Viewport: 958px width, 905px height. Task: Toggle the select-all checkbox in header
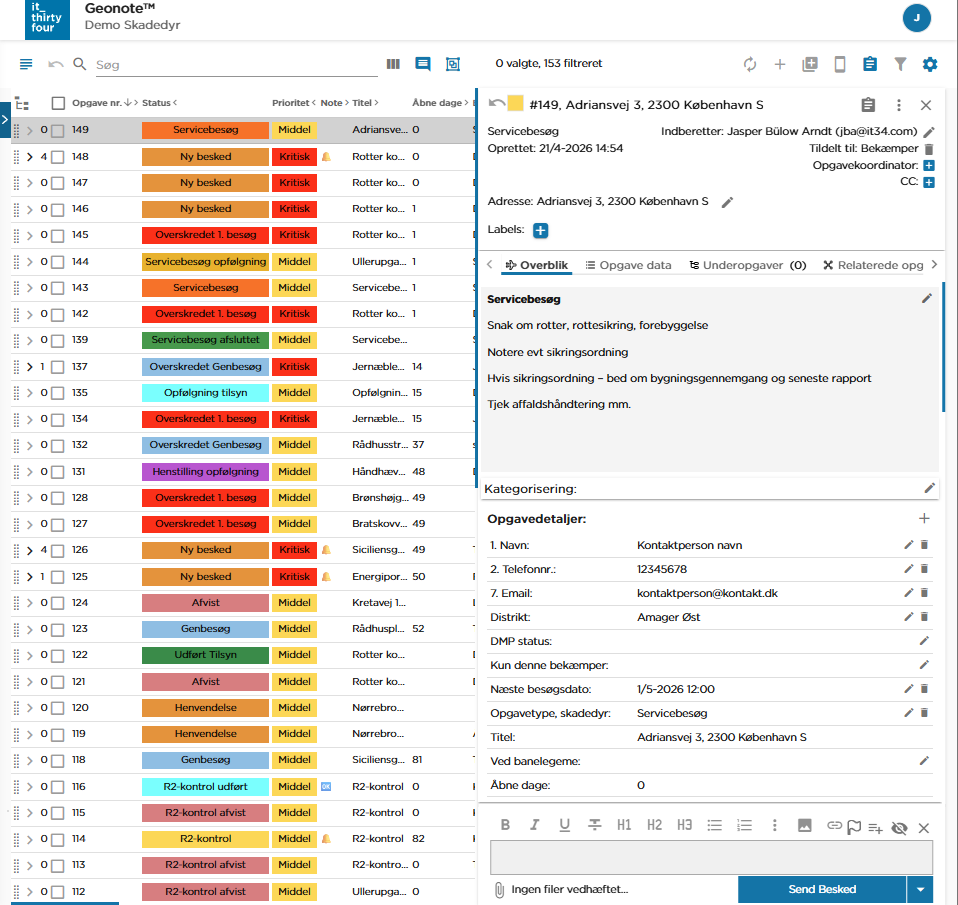[58, 103]
